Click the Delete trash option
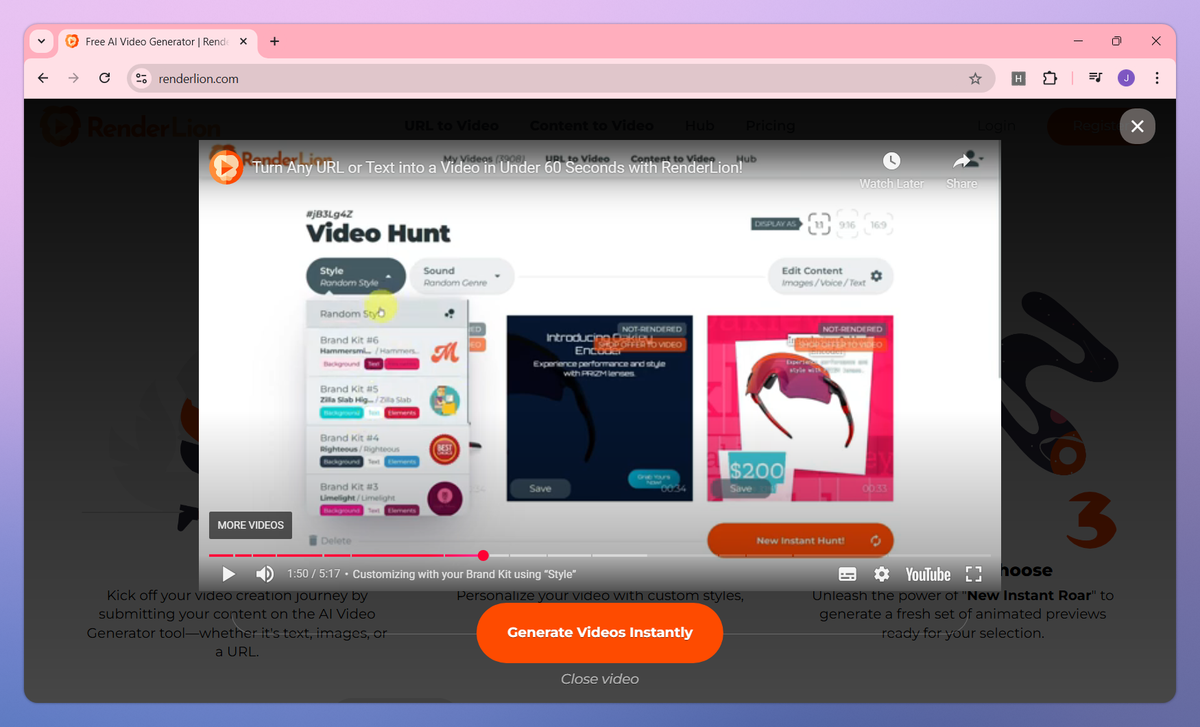The width and height of the screenshot is (1200, 727). coord(330,540)
